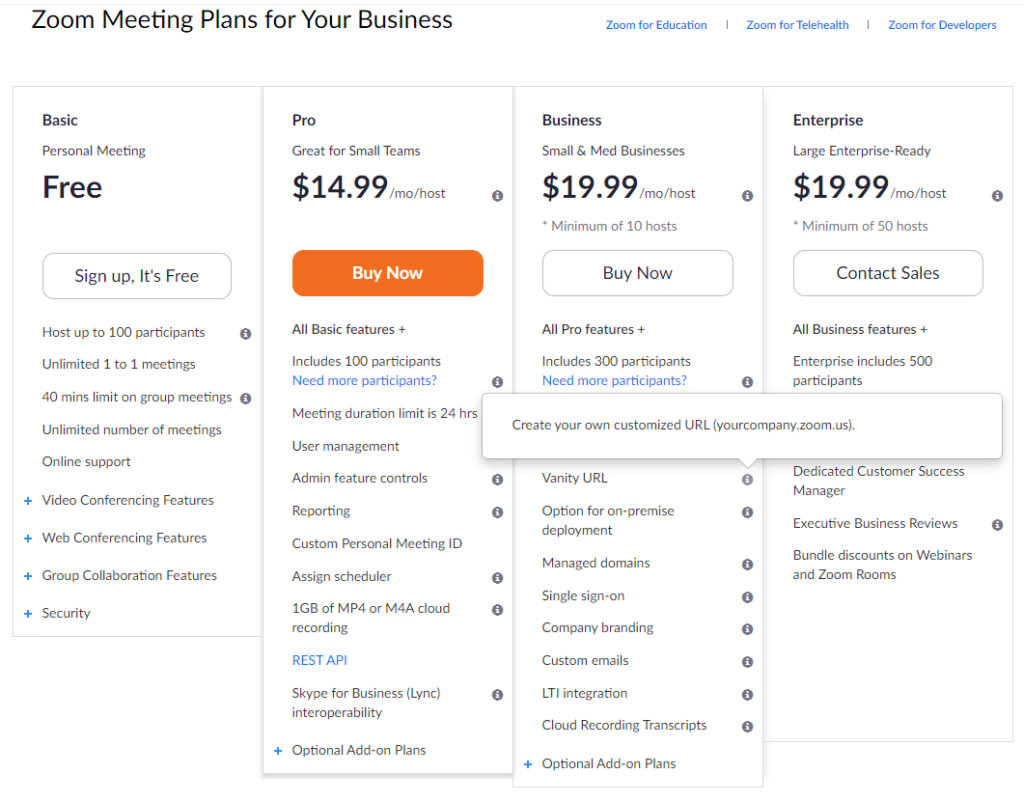Open Zoom for Telehealth link
This screenshot has height=802, width=1024.
pyautogui.click(x=797, y=25)
